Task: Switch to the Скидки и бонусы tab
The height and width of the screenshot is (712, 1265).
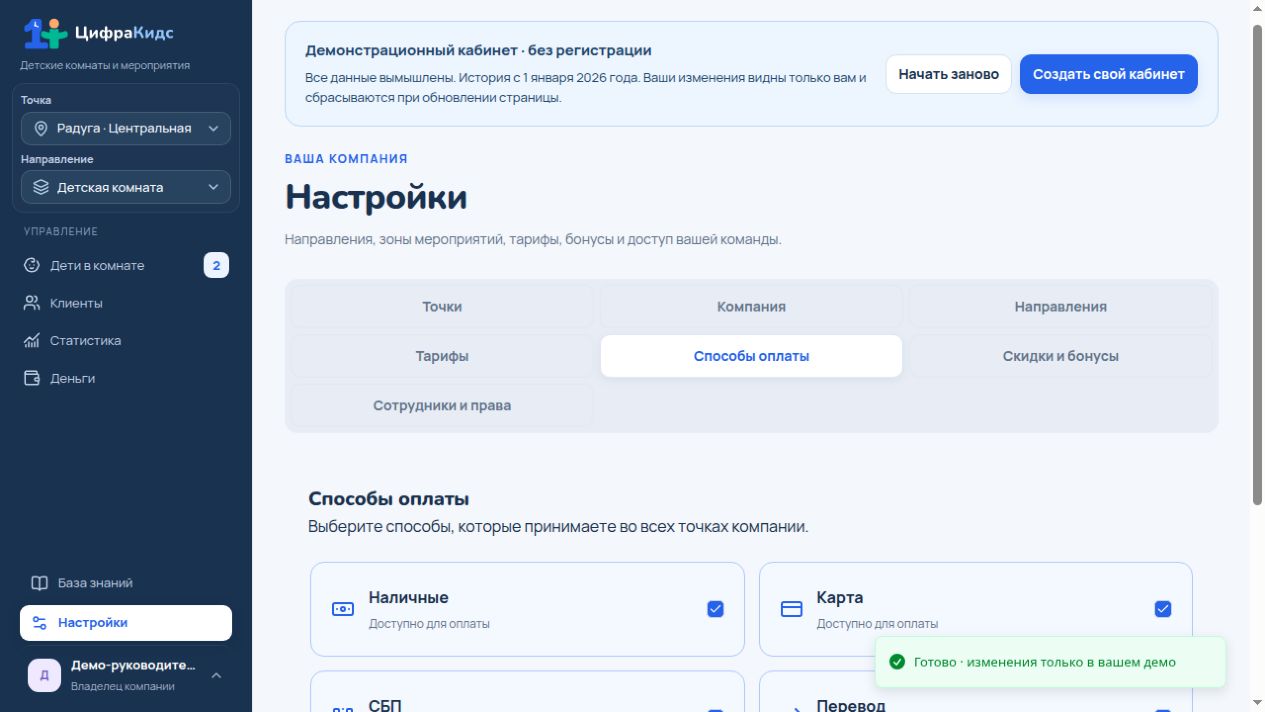Action: pyautogui.click(x=1060, y=356)
